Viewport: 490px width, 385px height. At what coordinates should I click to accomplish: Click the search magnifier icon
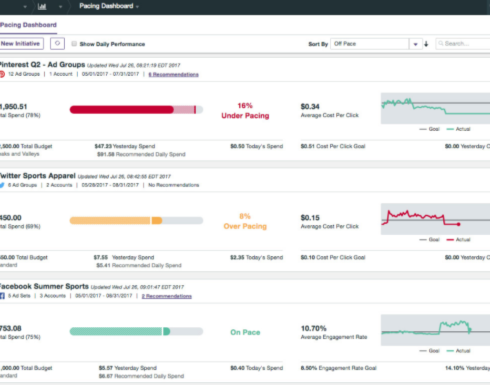click(x=441, y=43)
